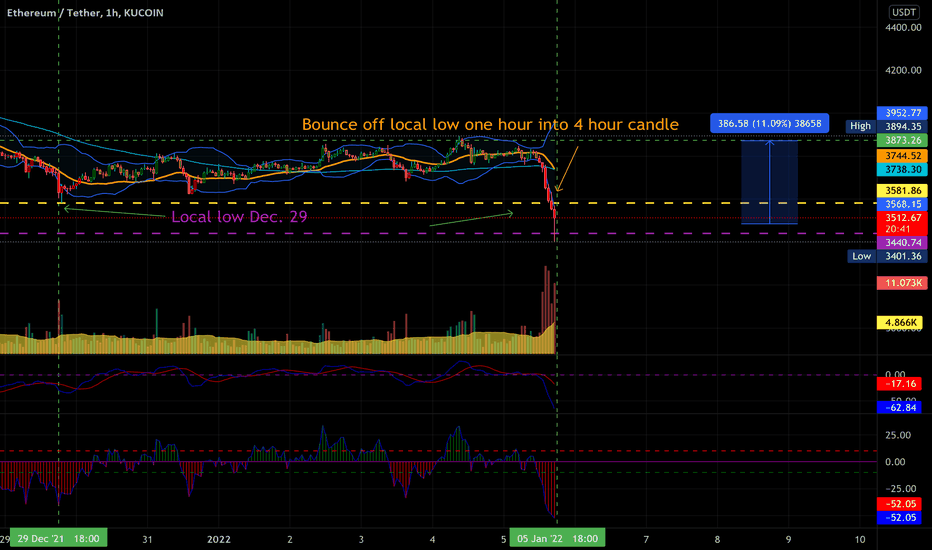The image size is (932, 550).
Task: Select the 'Local low Dec. 29' annotation
Action: coord(240,217)
